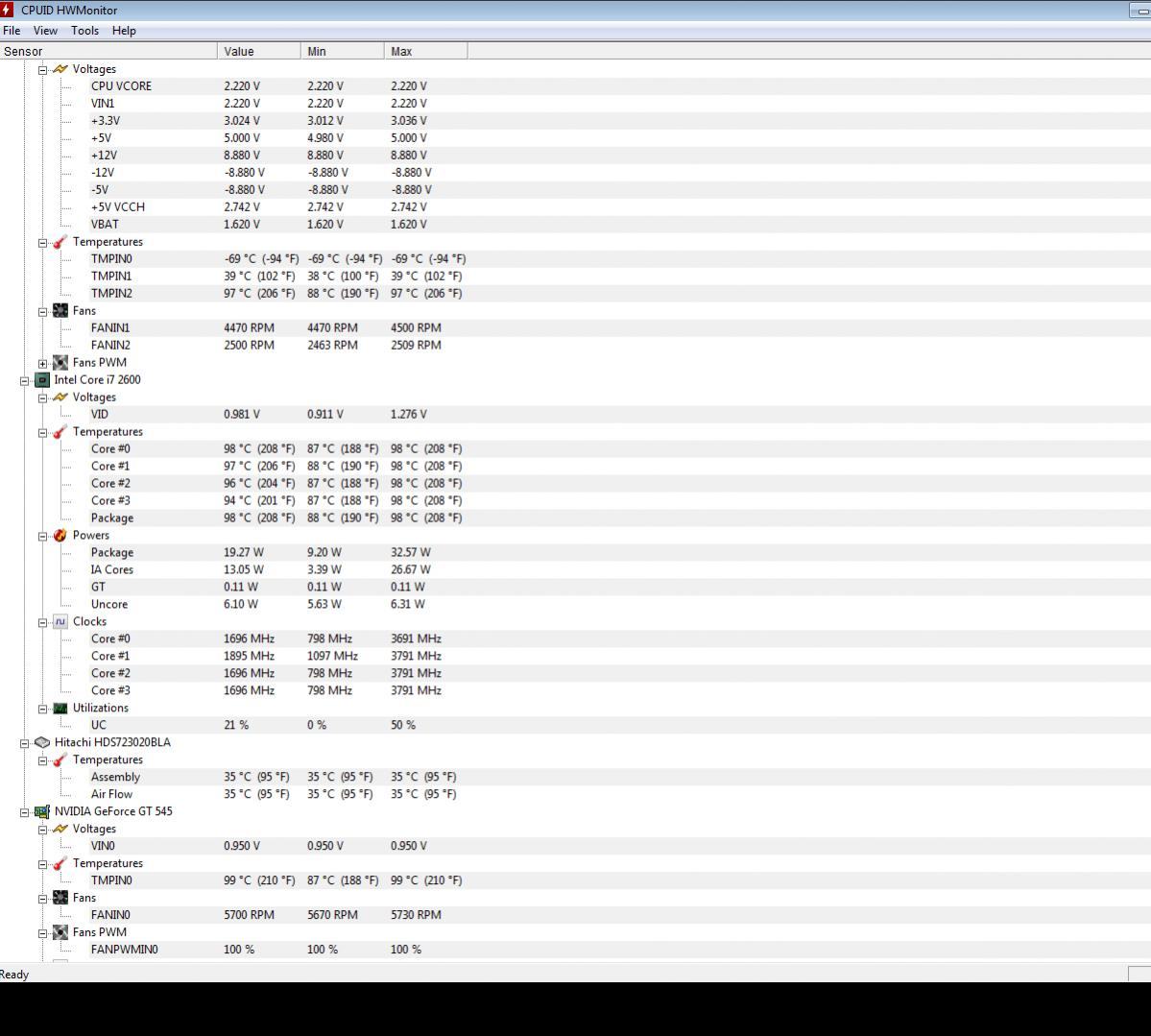Image resolution: width=1151 pixels, height=1036 pixels.
Task: Click the Max column header
Action: pyautogui.click(x=426, y=52)
